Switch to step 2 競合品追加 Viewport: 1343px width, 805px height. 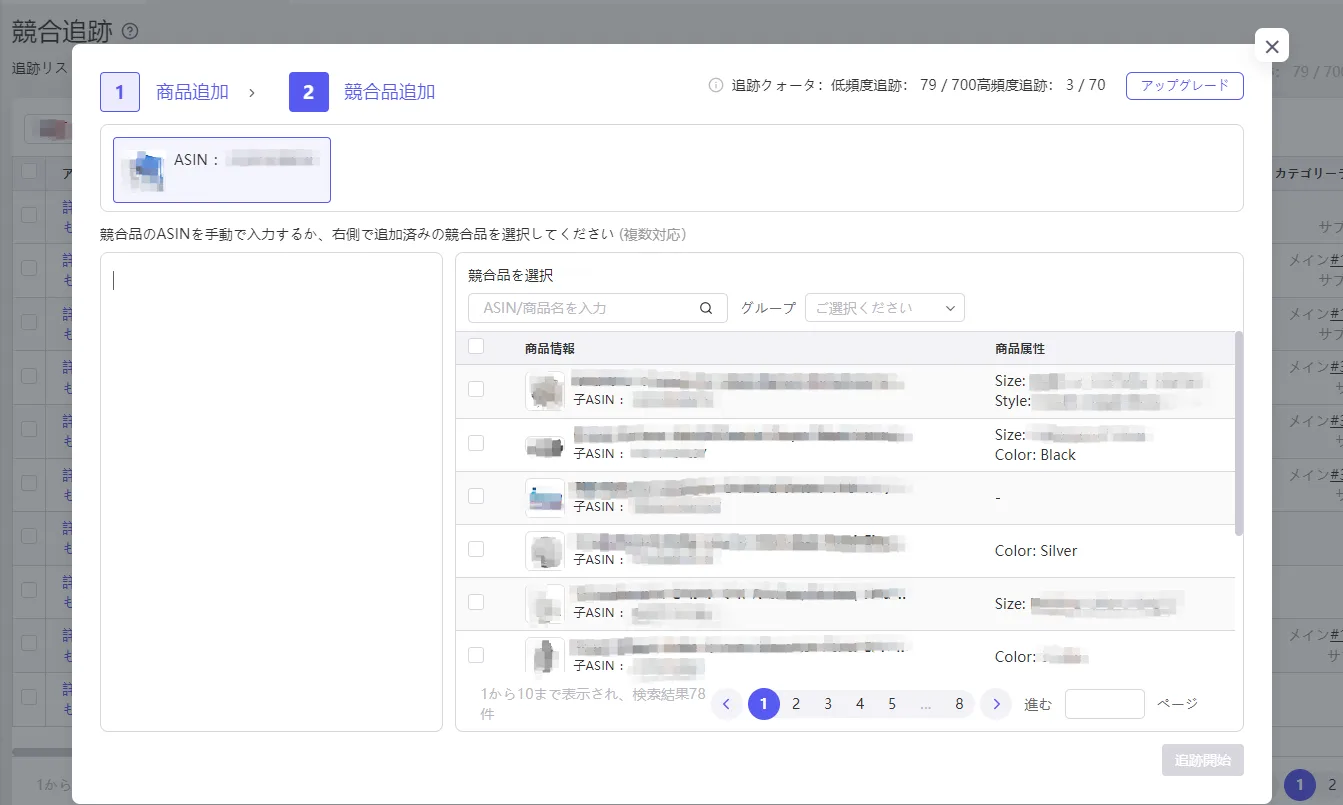(362, 92)
